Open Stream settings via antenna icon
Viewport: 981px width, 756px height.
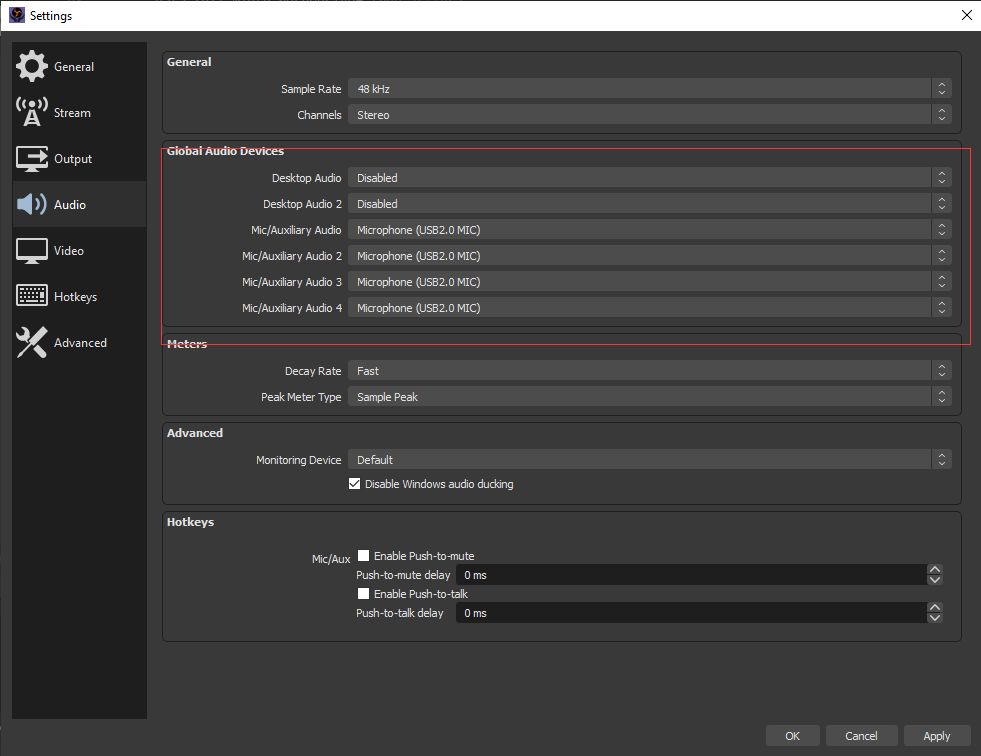[32, 113]
